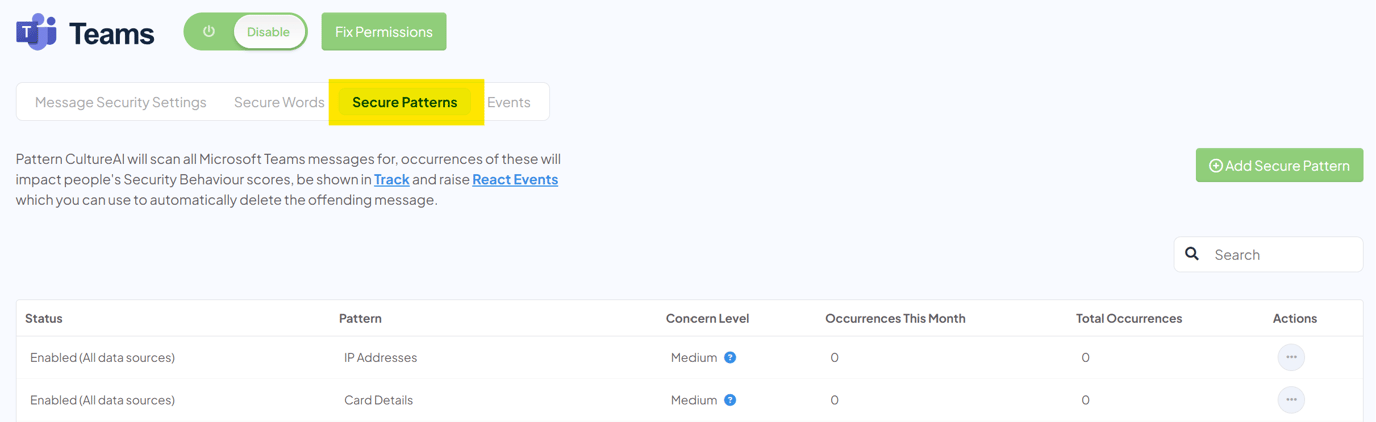Focus the Search input field

tap(1282, 255)
